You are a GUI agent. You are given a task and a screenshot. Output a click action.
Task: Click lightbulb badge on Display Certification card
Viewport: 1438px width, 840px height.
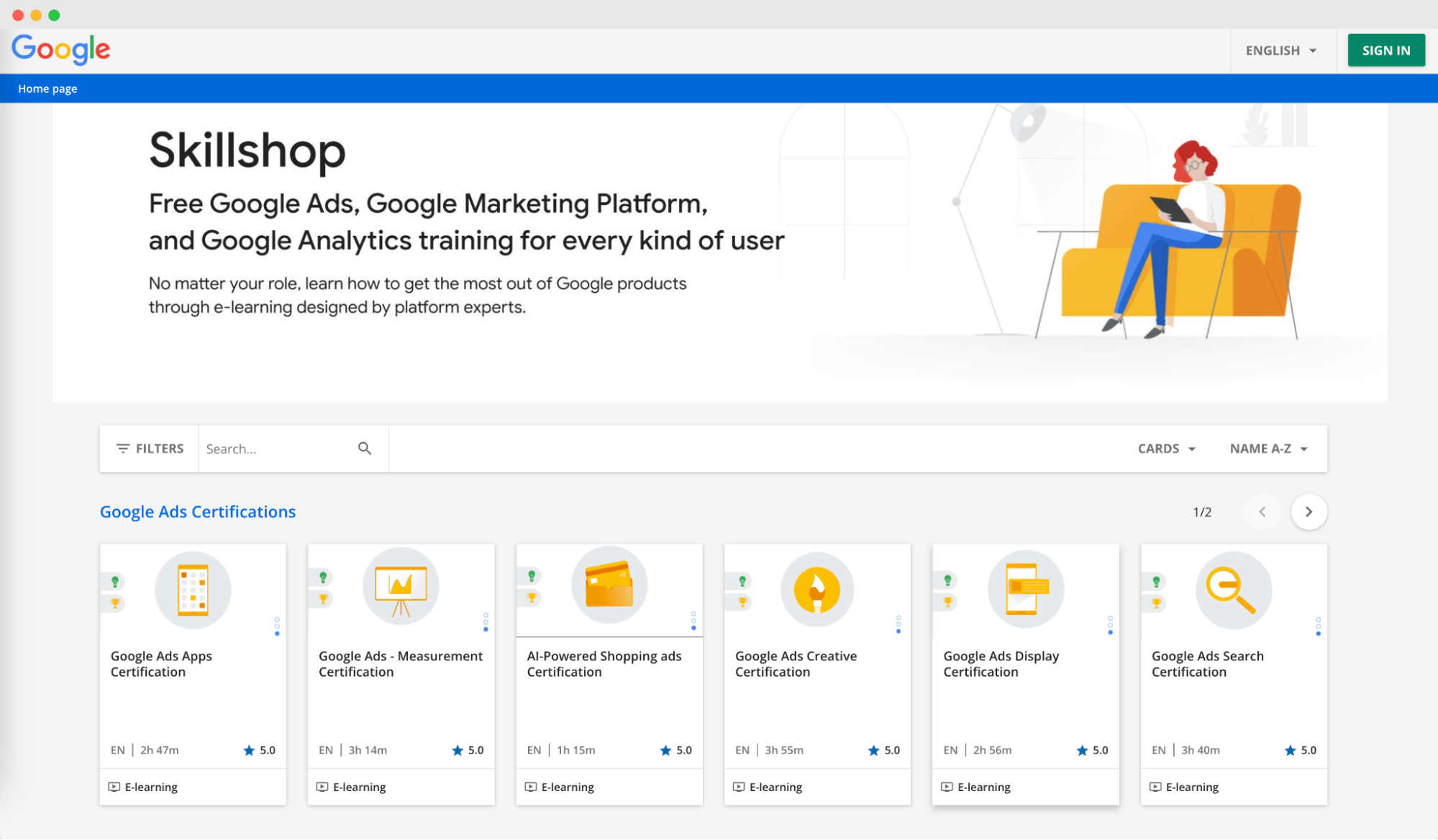[x=948, y=580]
